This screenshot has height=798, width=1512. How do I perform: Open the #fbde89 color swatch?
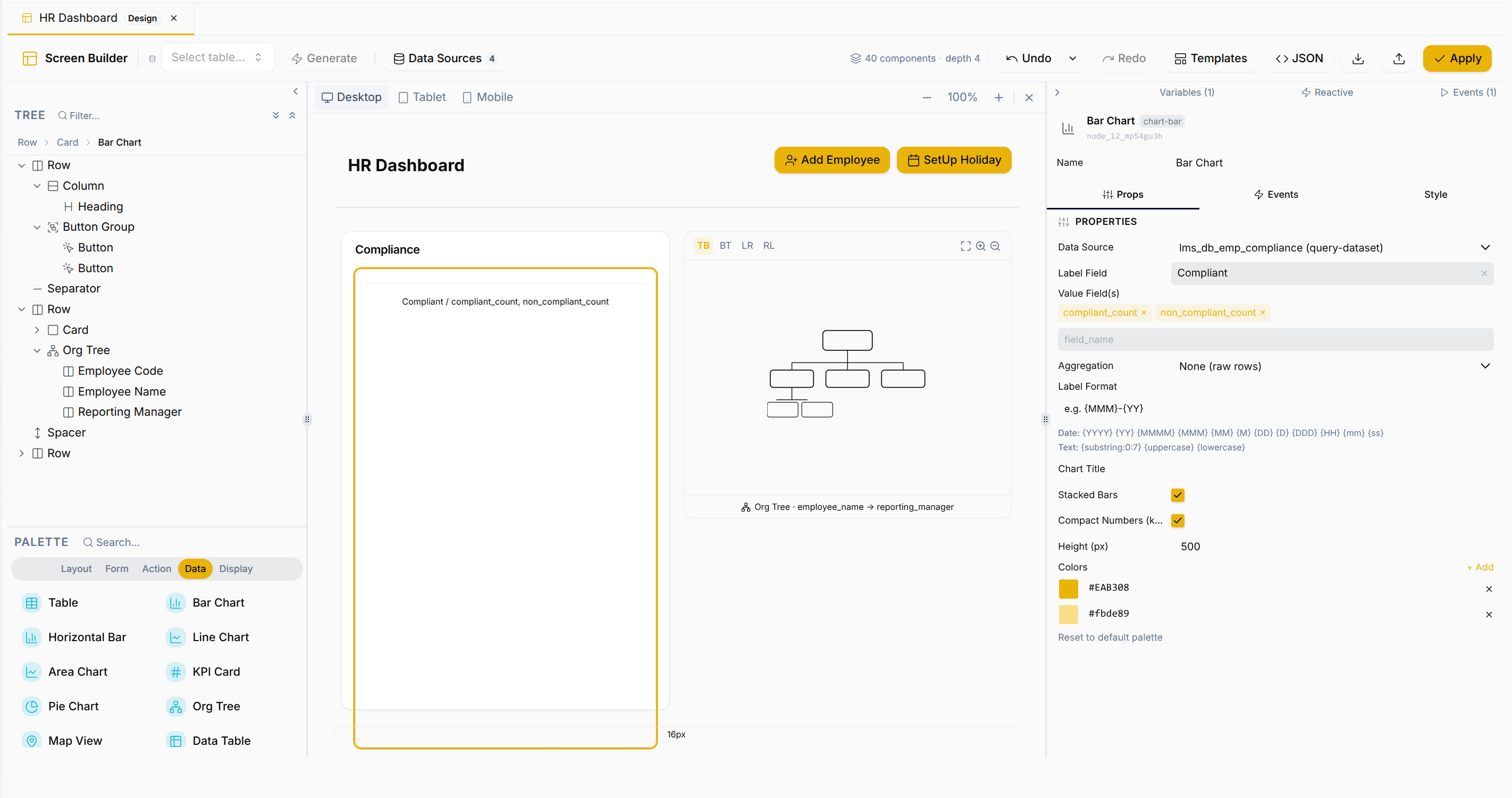(x=1068, y=615)
